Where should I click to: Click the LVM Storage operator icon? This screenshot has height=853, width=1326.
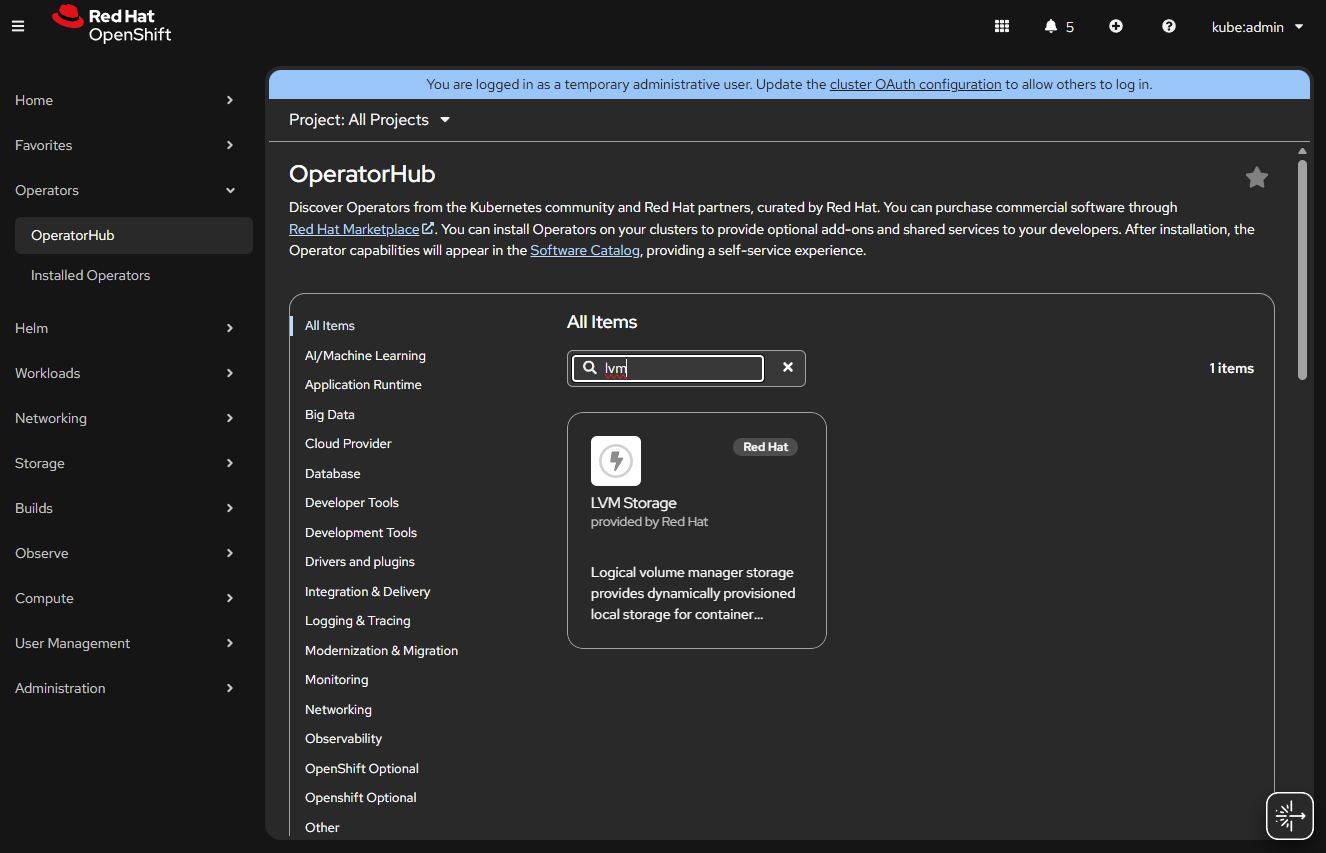pyautogui.click(x=616, y=461)
